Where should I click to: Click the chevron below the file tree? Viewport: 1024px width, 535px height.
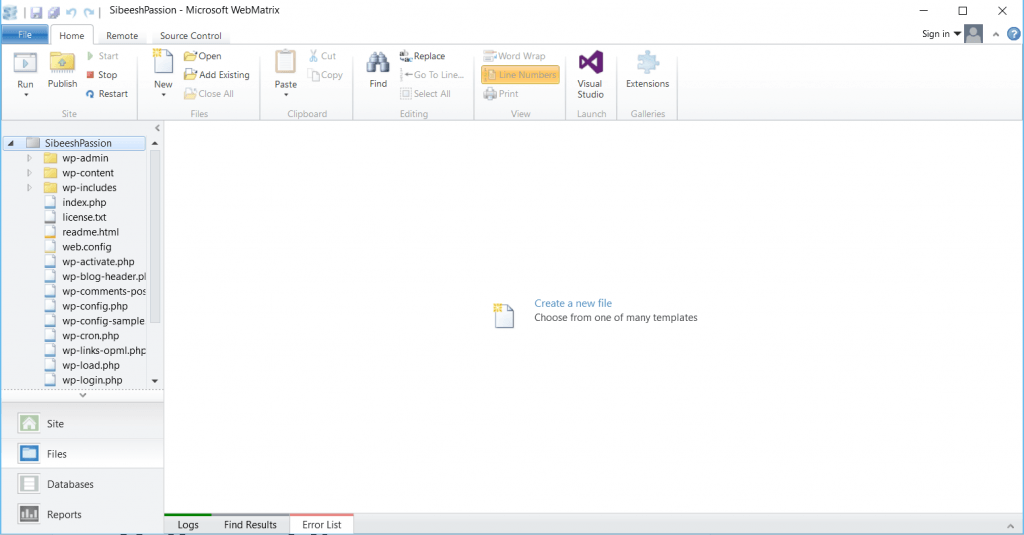click(x=82, y=395)
